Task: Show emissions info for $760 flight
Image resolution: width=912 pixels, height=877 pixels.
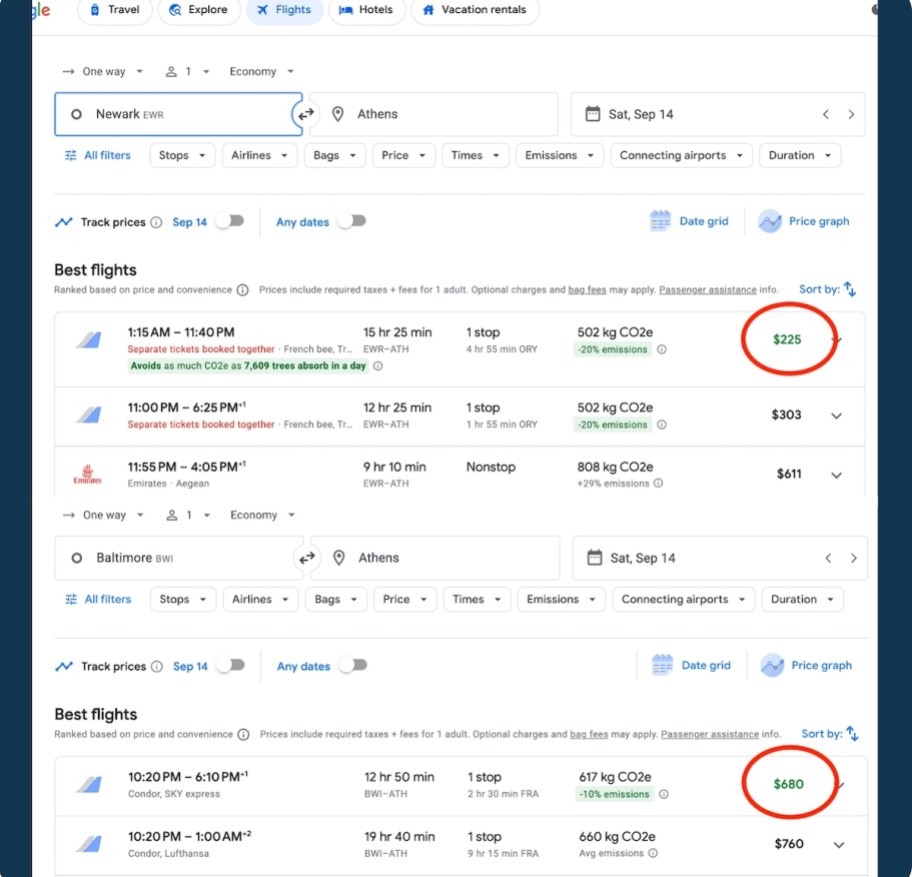Action: point(653,853)
